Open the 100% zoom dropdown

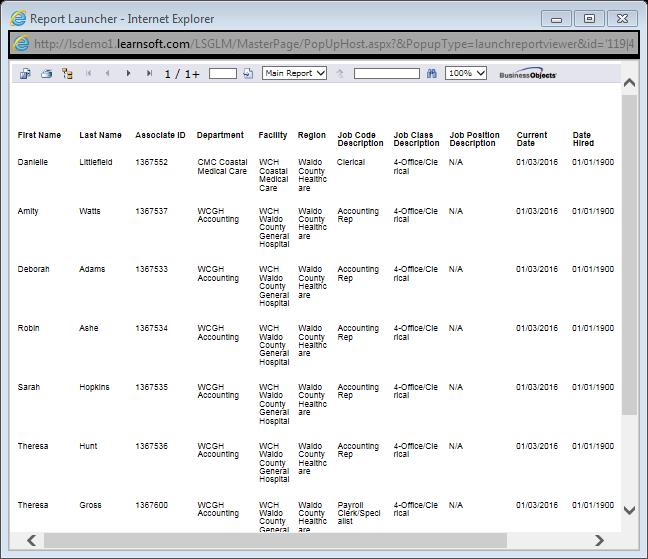point(466,73)
